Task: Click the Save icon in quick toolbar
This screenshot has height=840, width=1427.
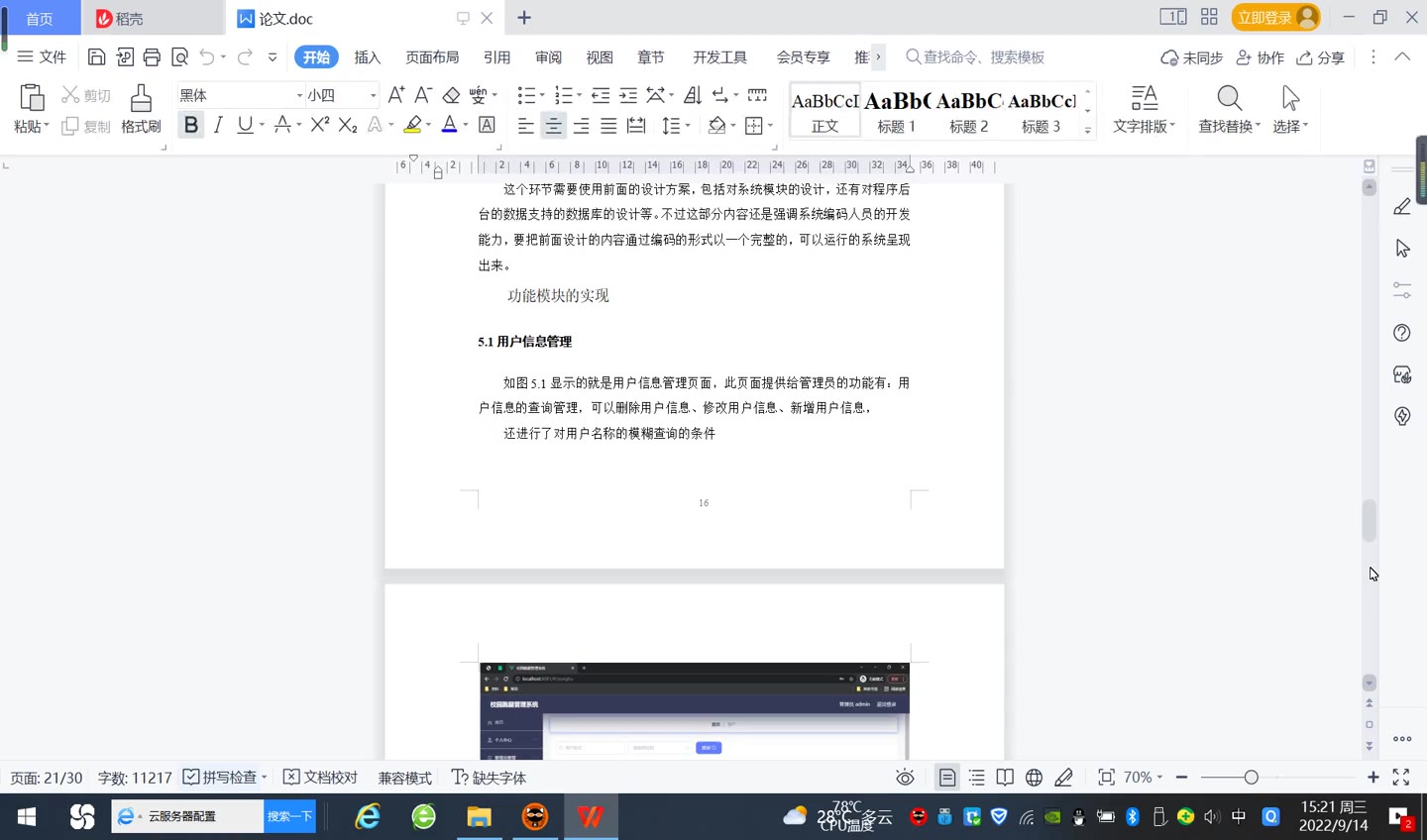Action: coord(96,57)
